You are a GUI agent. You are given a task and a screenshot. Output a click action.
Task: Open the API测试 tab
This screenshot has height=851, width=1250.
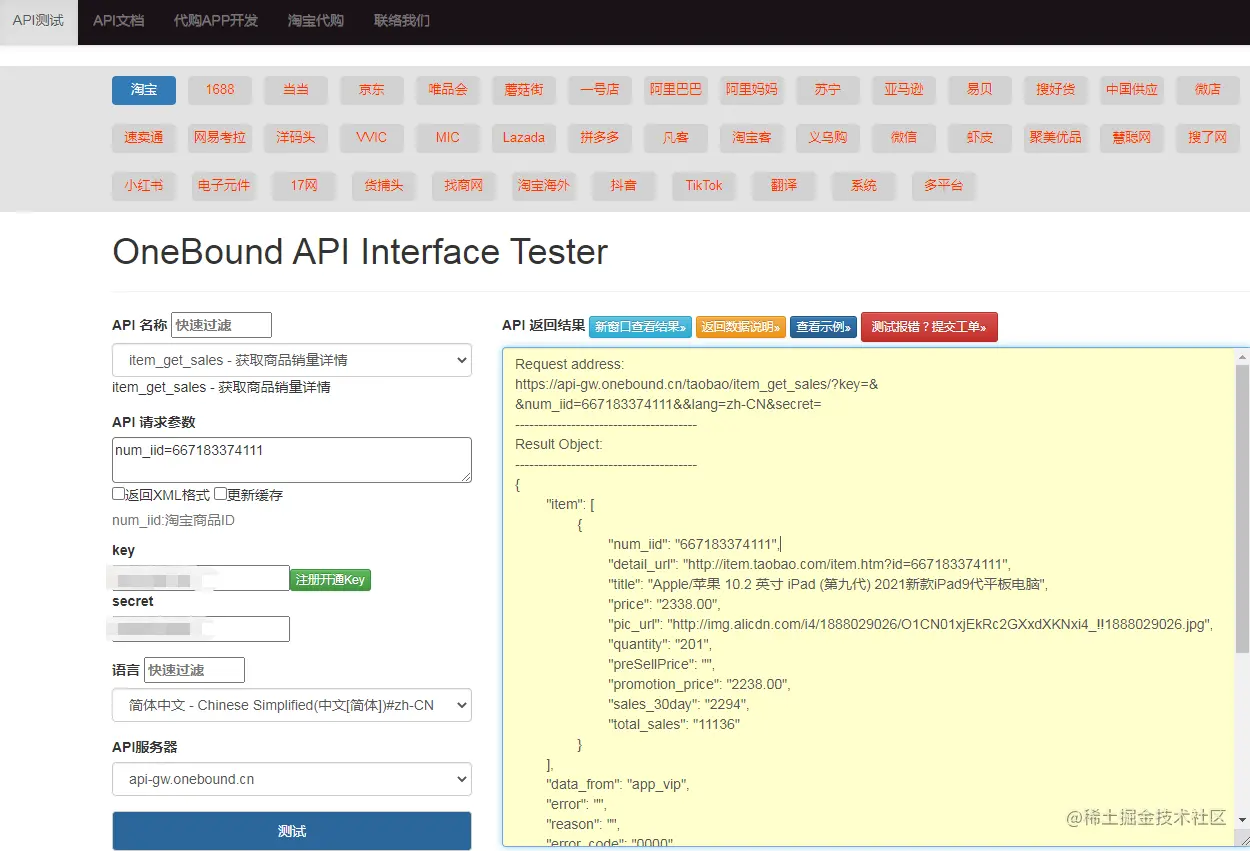[38, 21]
